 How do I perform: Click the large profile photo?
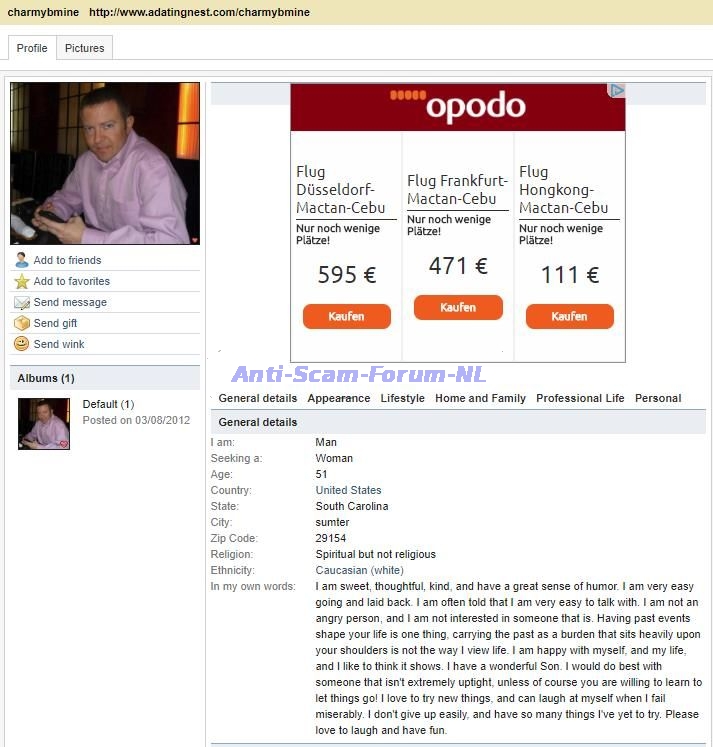pos(105,163)
